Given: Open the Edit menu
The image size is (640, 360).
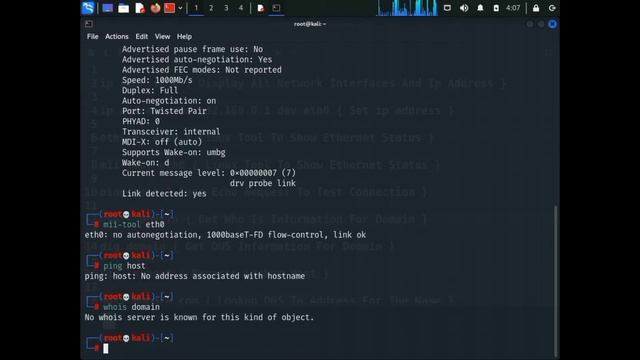Looking at the screenshot, I should pyautogui.click(x=142, y=36).
